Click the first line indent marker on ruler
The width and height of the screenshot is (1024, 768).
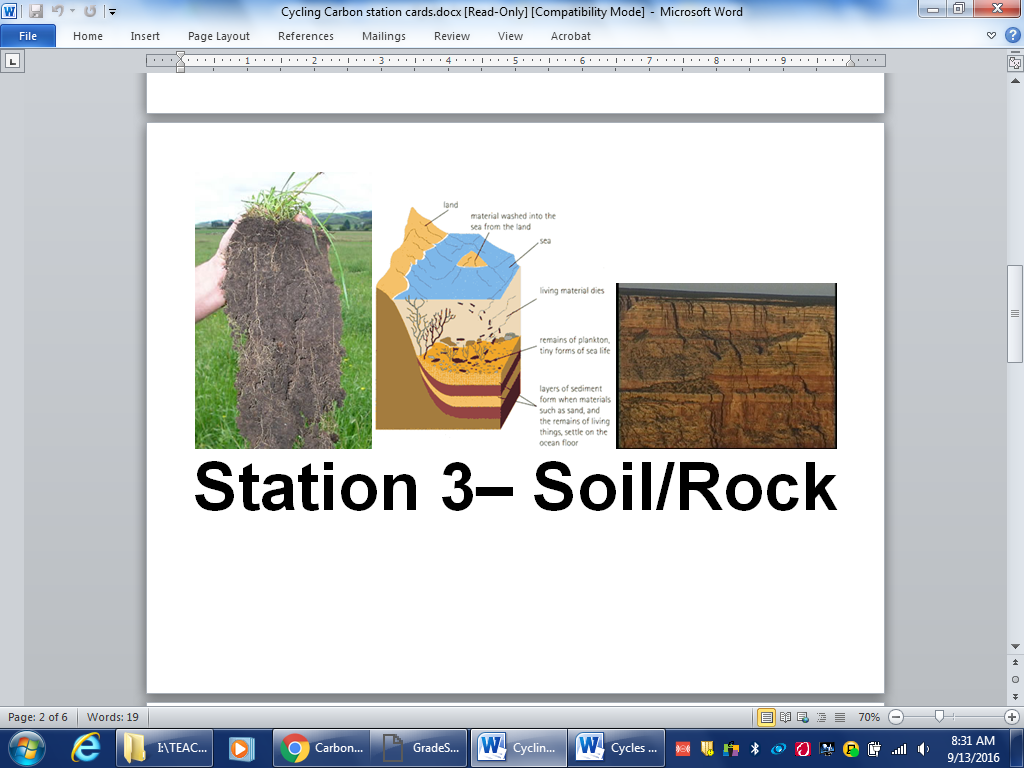click(180, 56)
